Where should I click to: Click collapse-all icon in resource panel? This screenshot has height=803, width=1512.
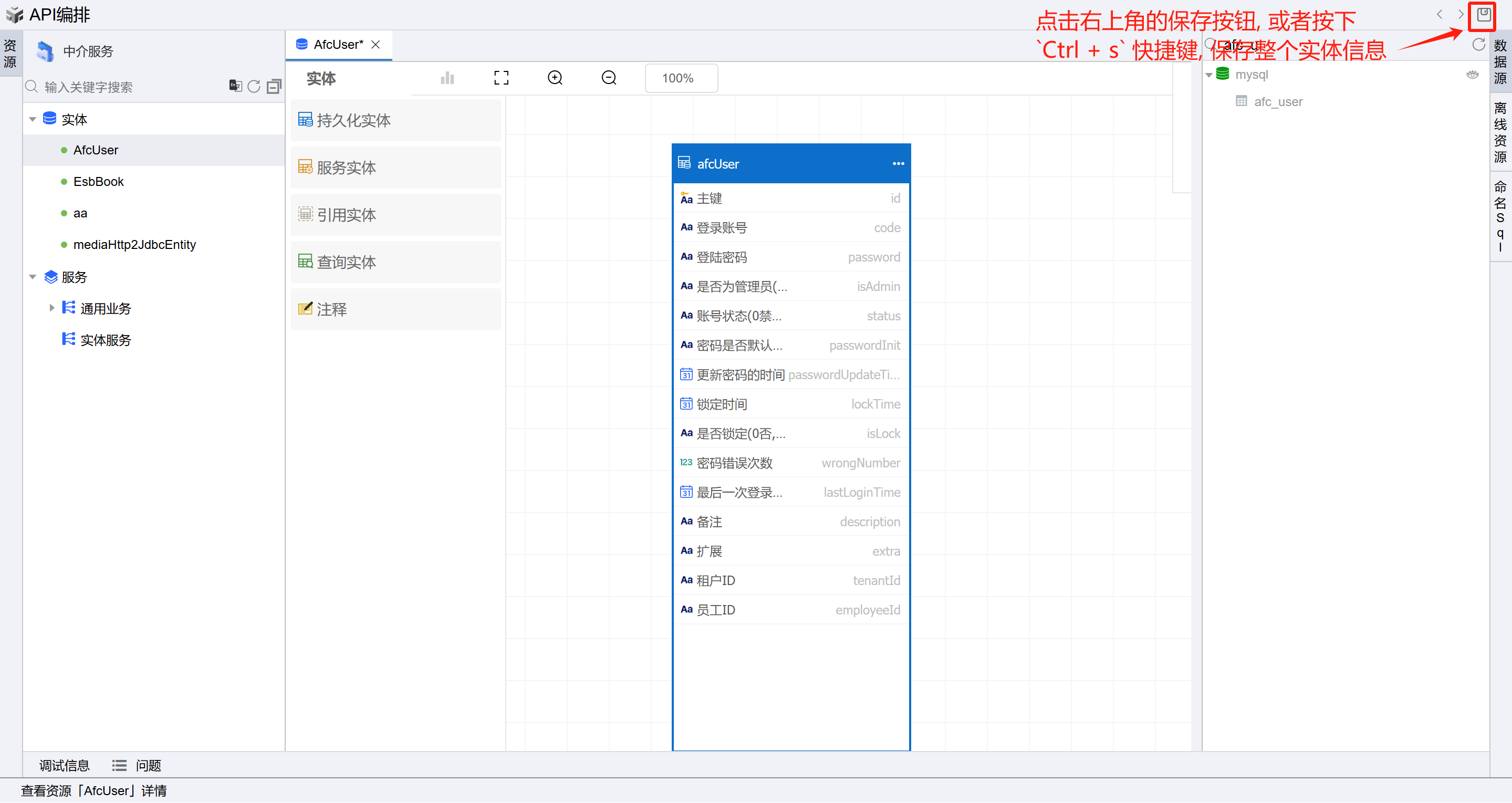point(274,86)
